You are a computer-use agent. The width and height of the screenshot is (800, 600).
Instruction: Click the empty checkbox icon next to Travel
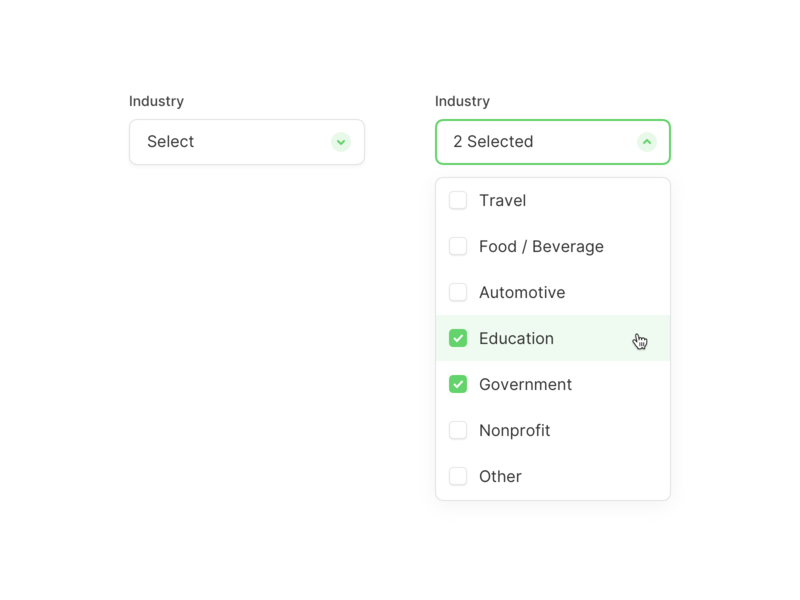tap(458, 200)
